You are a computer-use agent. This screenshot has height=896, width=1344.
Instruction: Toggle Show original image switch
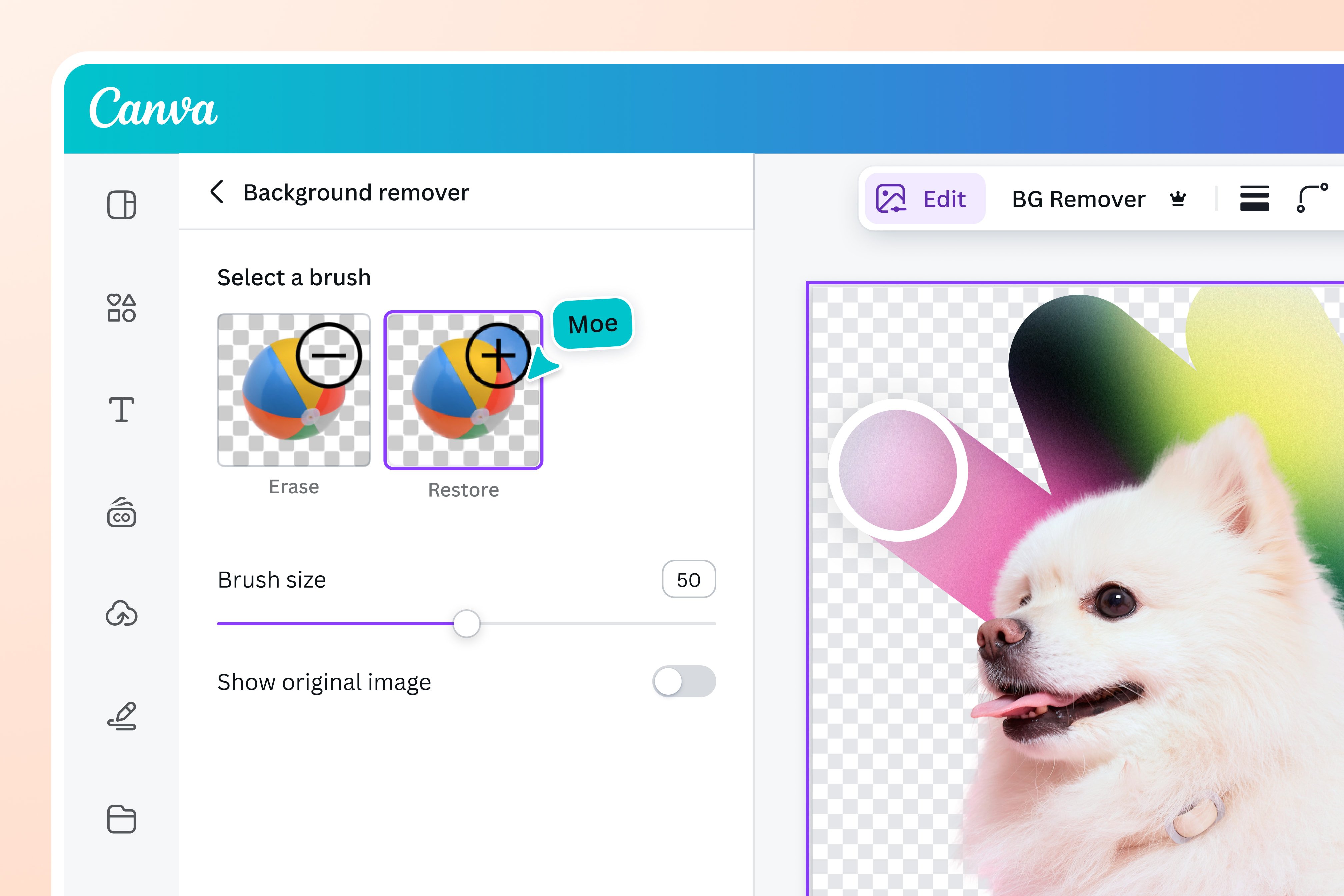coord(683,681)
